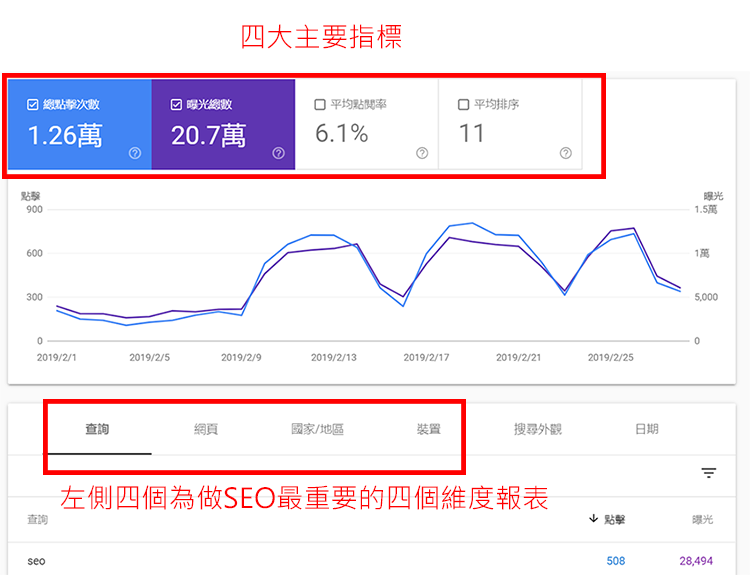
Task: Click the 2019/2/25 date label on chart
Action: click(x=611, y=357)
